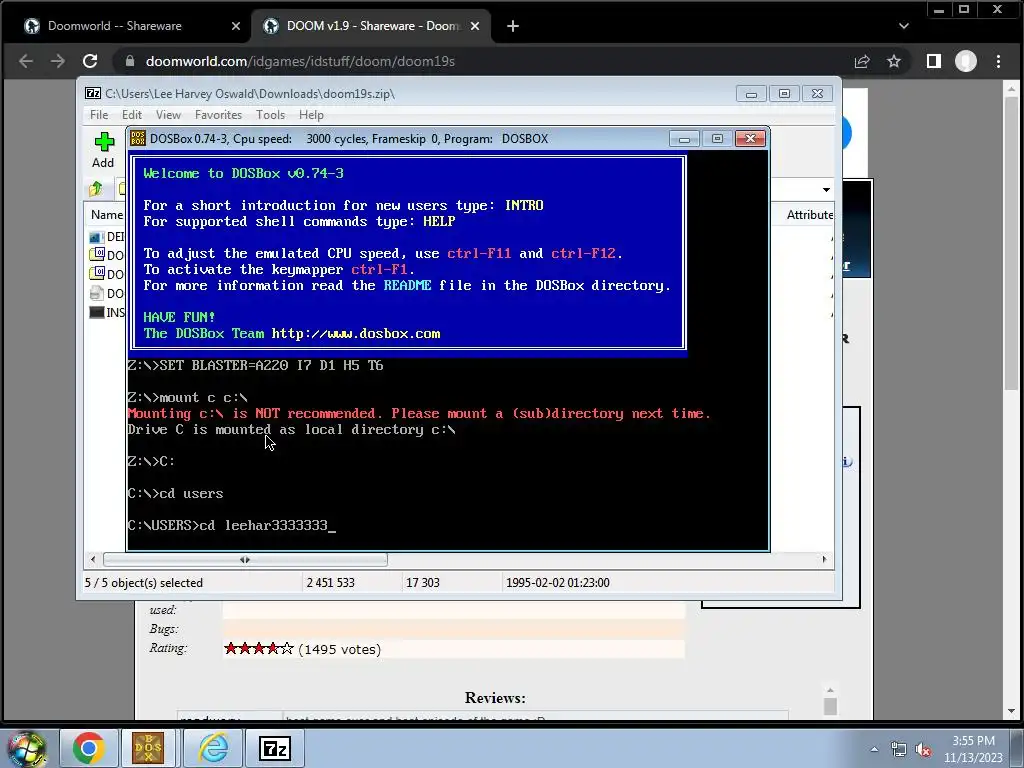
Task: Minimize the DOSBox window
Action: [x=684, y=138]
